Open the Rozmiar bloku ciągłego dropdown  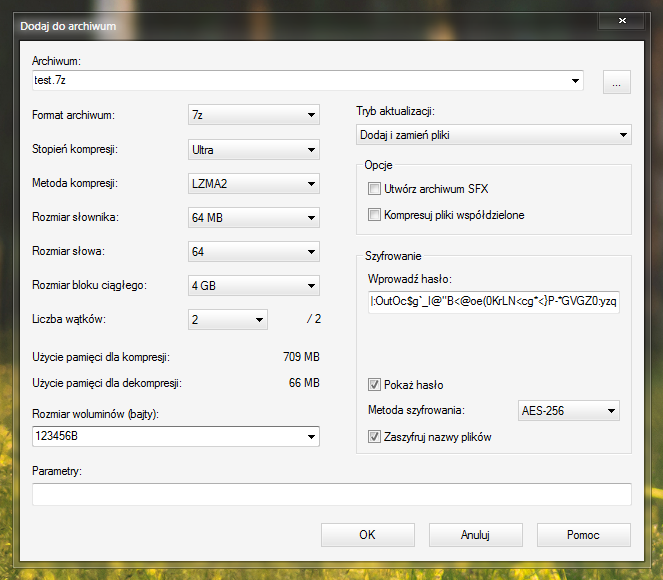pos(254,286)
